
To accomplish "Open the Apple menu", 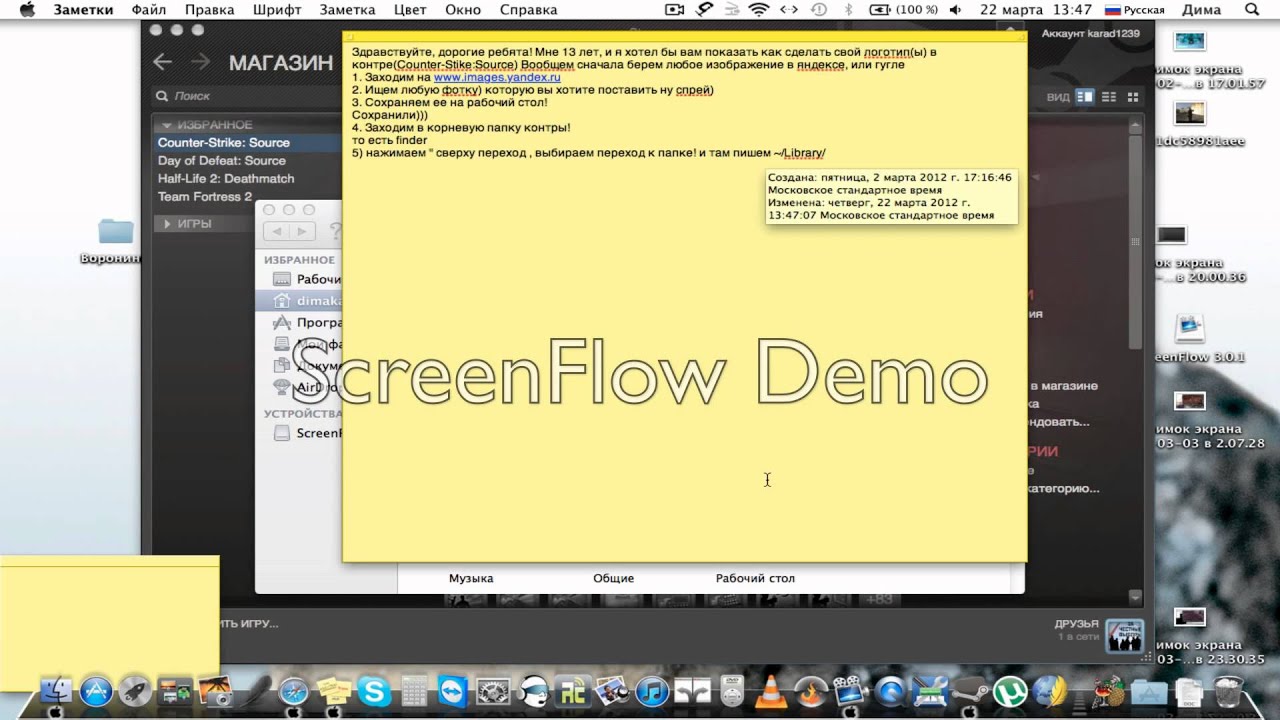I will point(27,9).
